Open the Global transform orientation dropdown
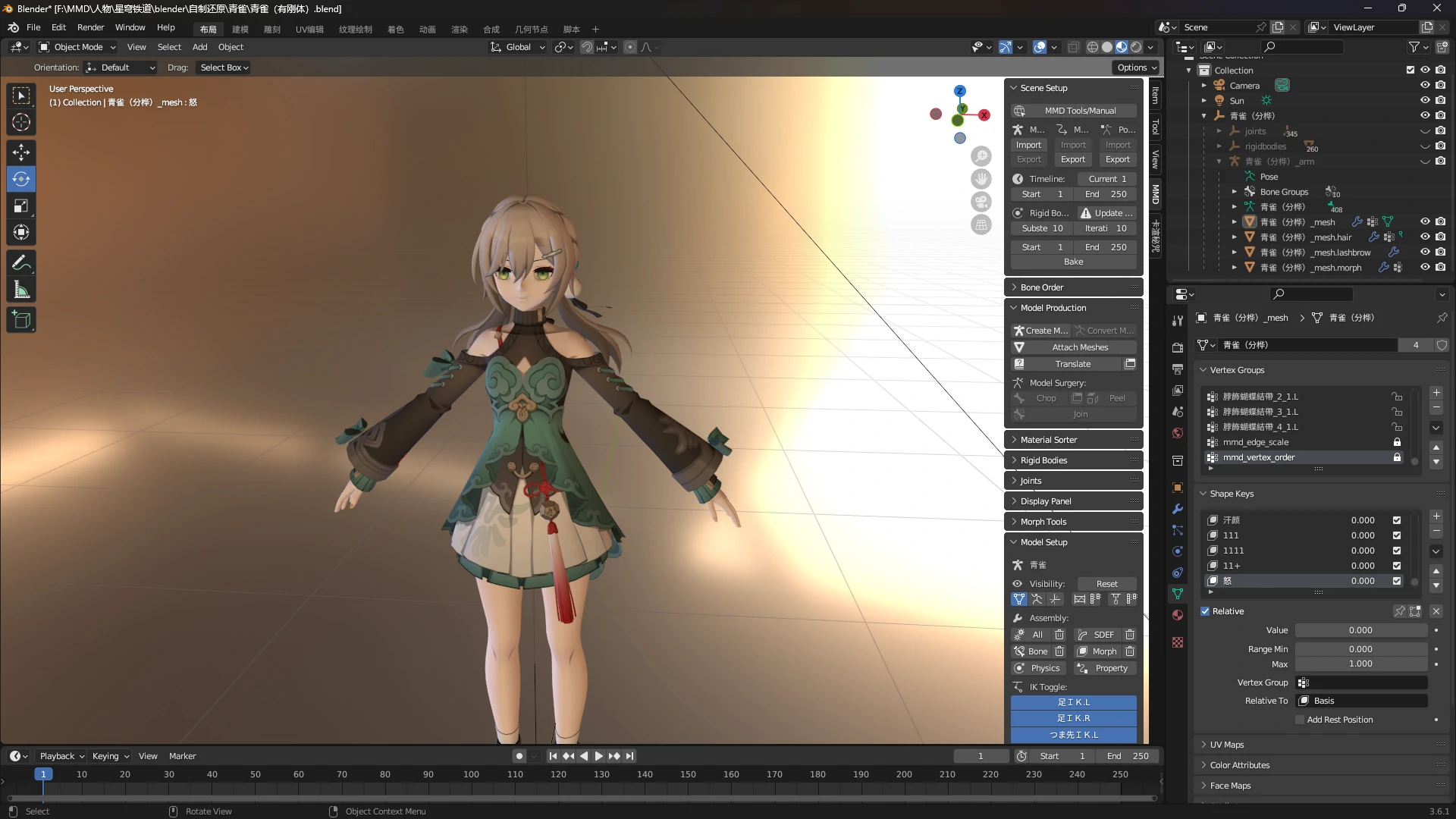 click(x=518, y=47)
